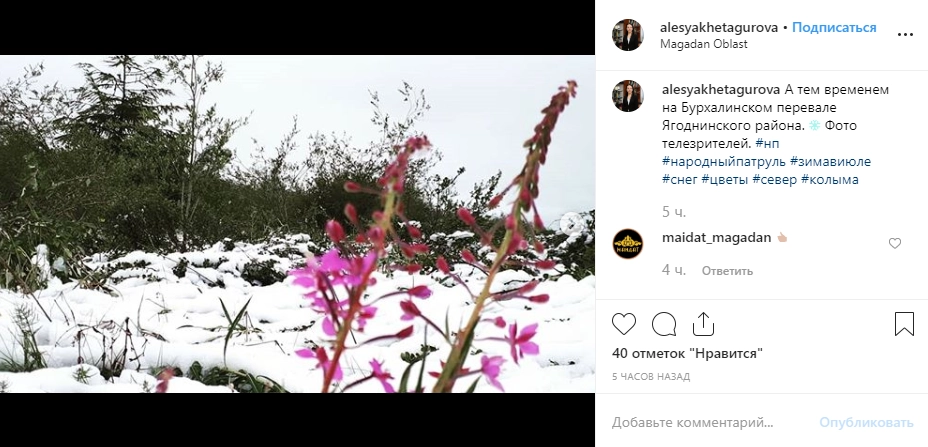Viewport: 928px width, 447px height.
Task: Like the post with heart icon
Action: [624, 324]
